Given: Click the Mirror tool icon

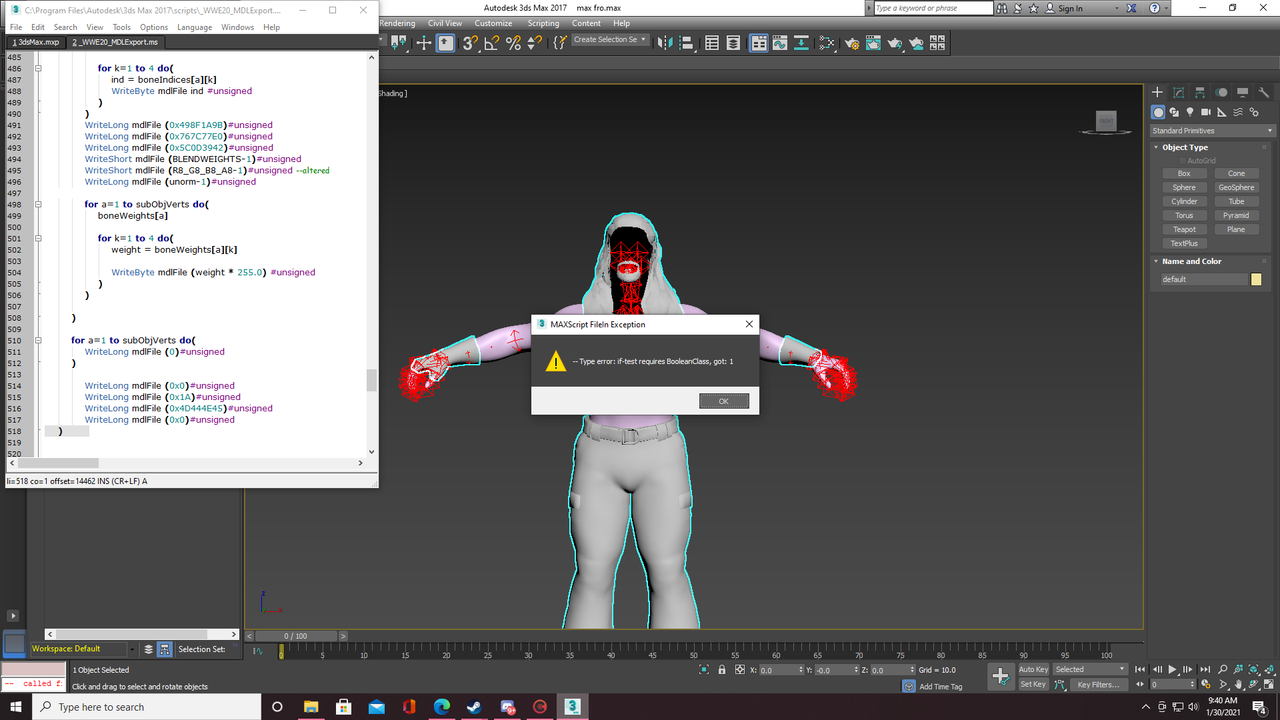Looking at the screenshot, I should pyautogui.click(x=665, y=43).
